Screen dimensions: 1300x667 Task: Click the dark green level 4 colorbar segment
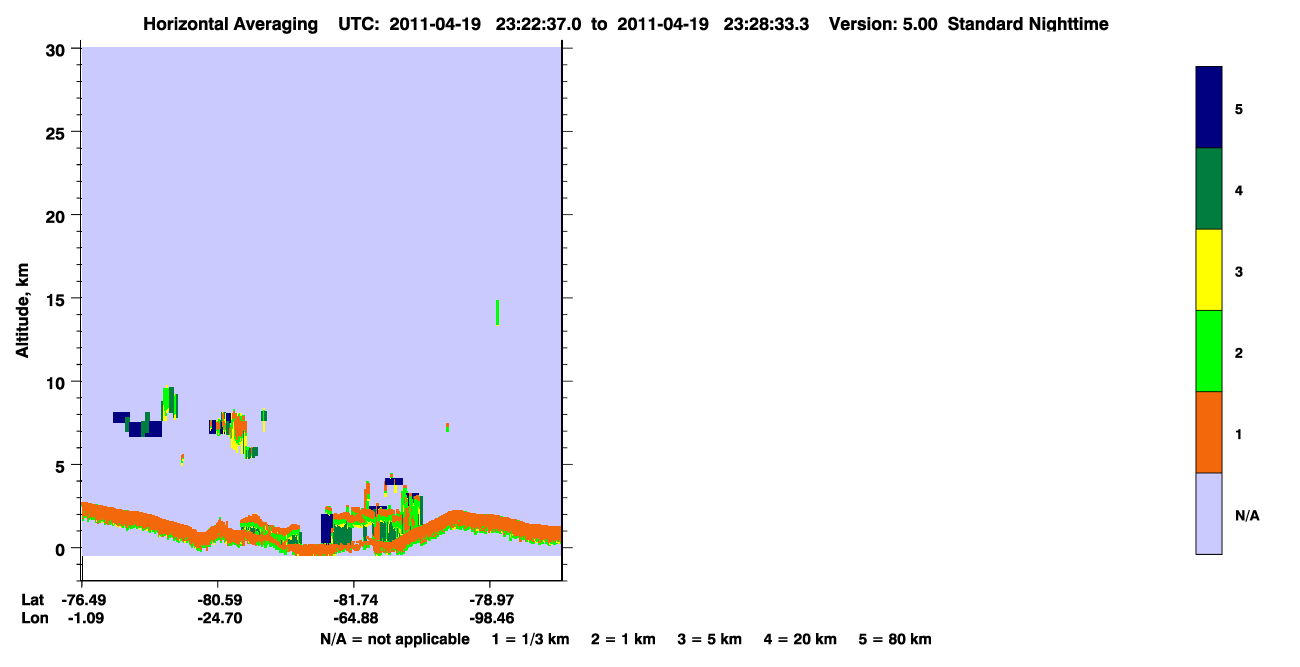click(x=1209, y=189)
